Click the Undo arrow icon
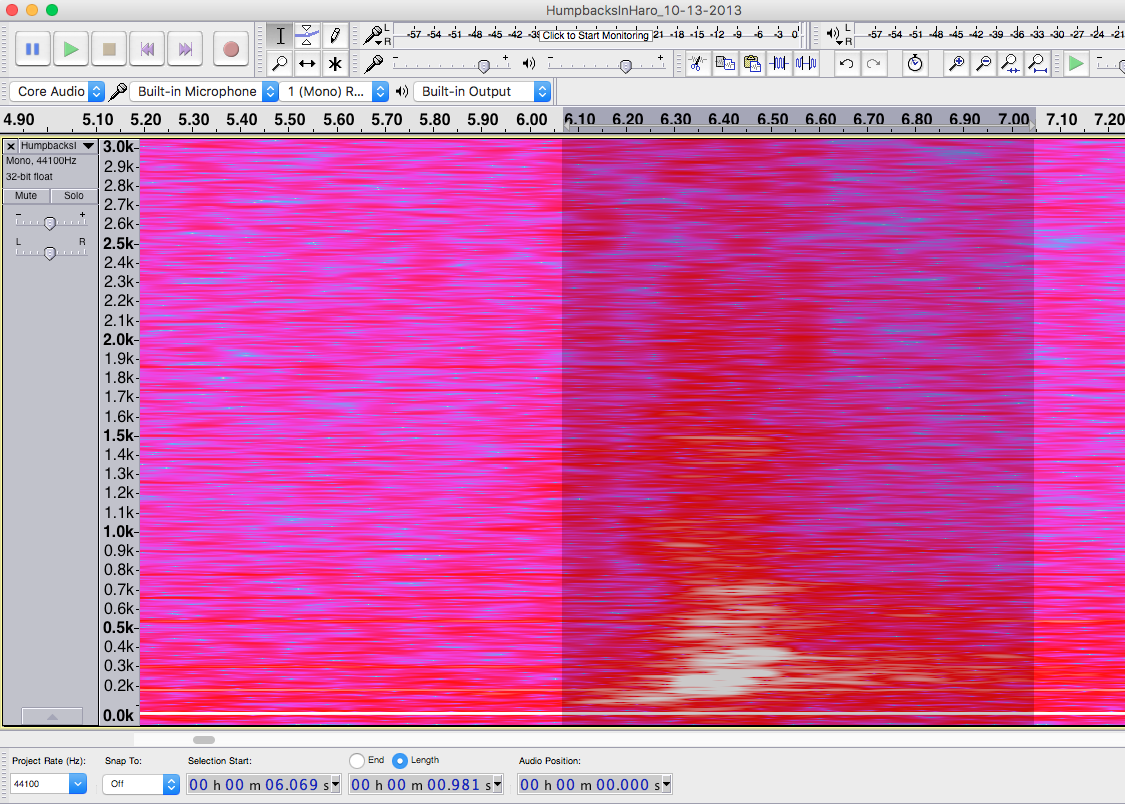1125x804 pixels. coord(846,64)
